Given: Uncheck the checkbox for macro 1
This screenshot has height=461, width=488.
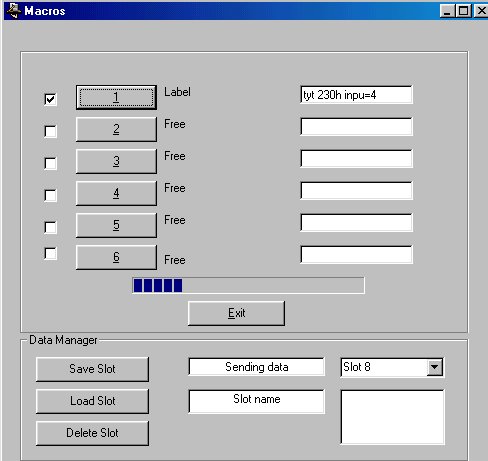Looking at the screenshot, I should [x=50, y=99].
